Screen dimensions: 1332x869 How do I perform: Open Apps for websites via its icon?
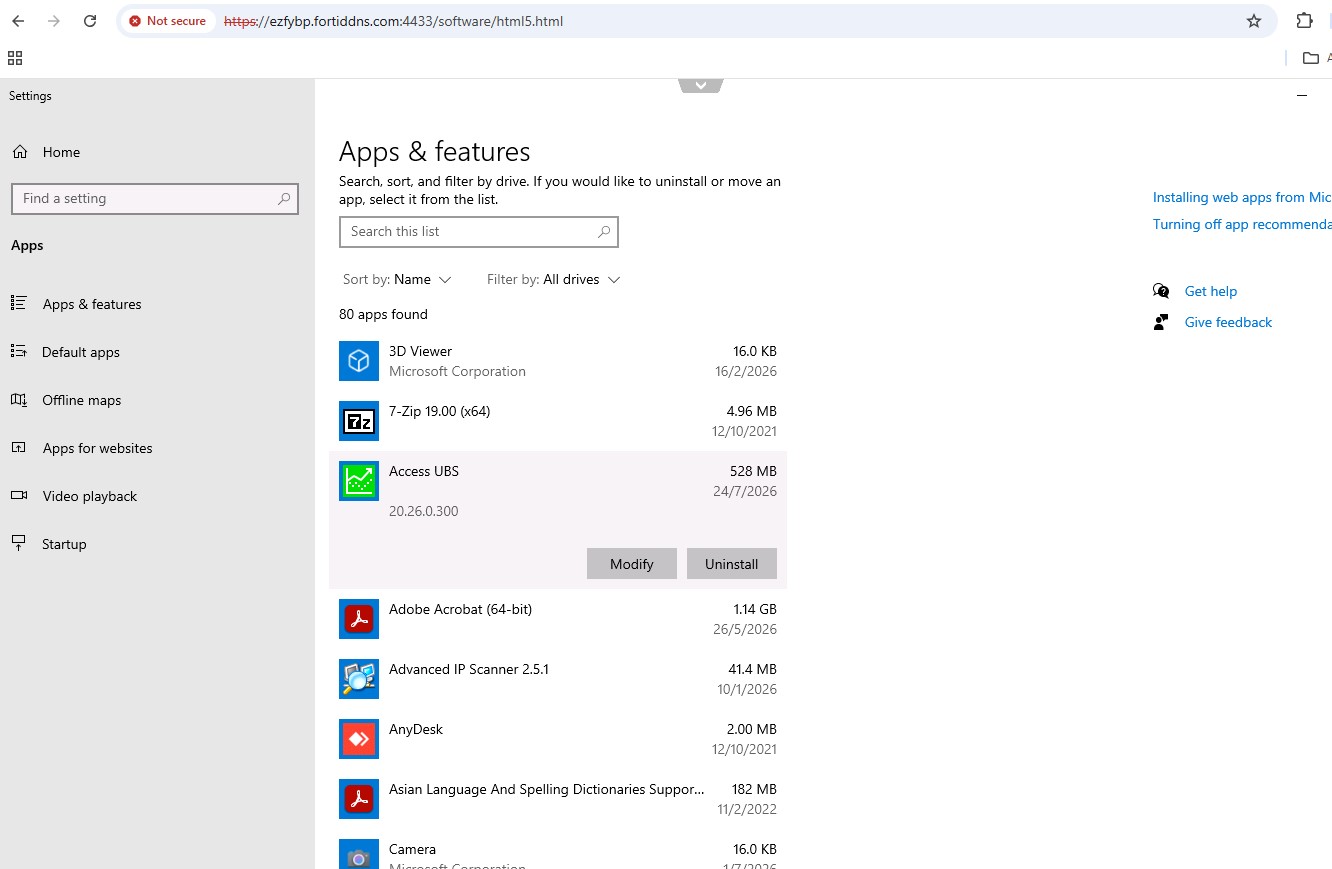point(19,448)
